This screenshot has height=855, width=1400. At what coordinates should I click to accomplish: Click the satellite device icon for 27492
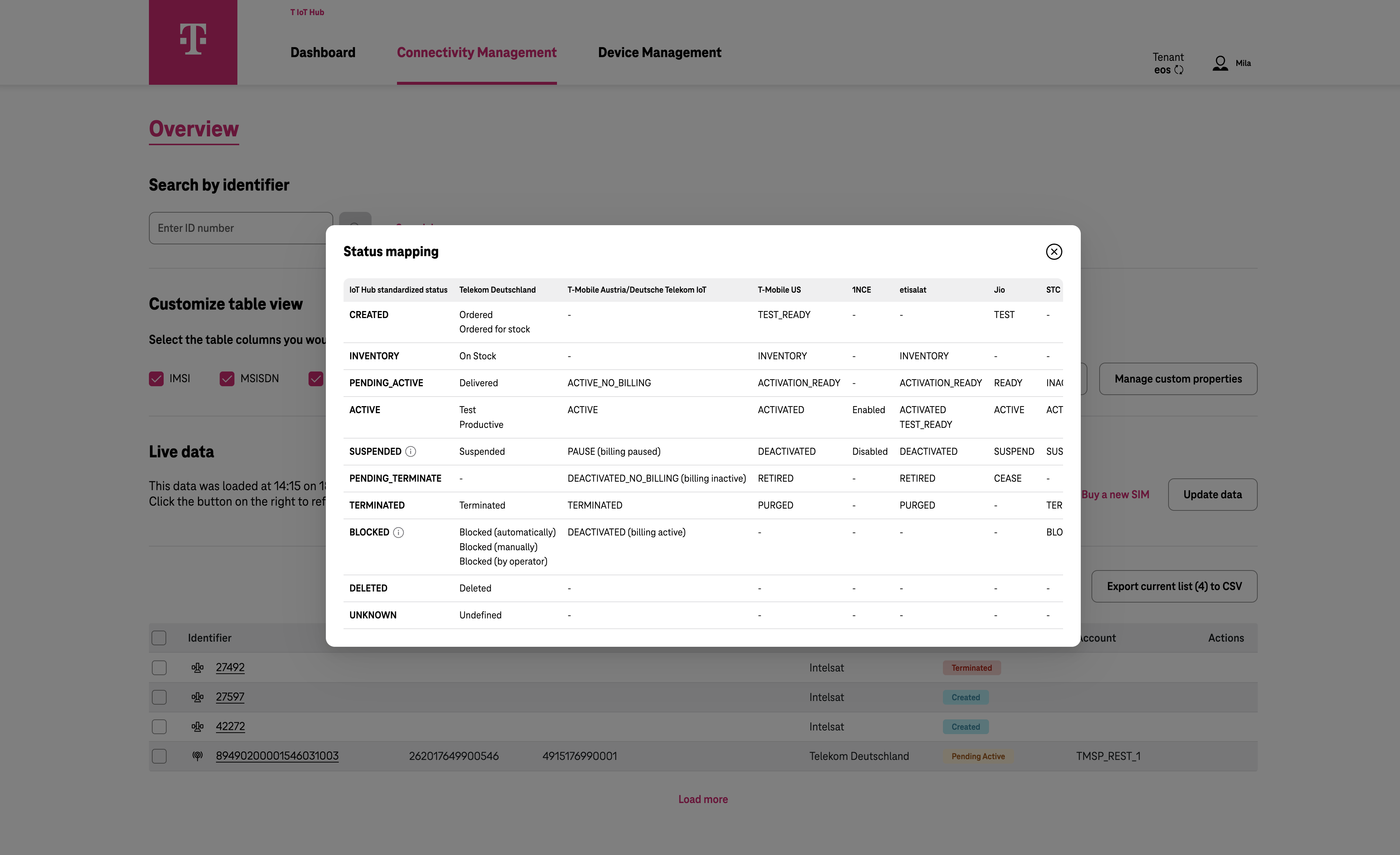pyautogui.click(x=197, y=667)
